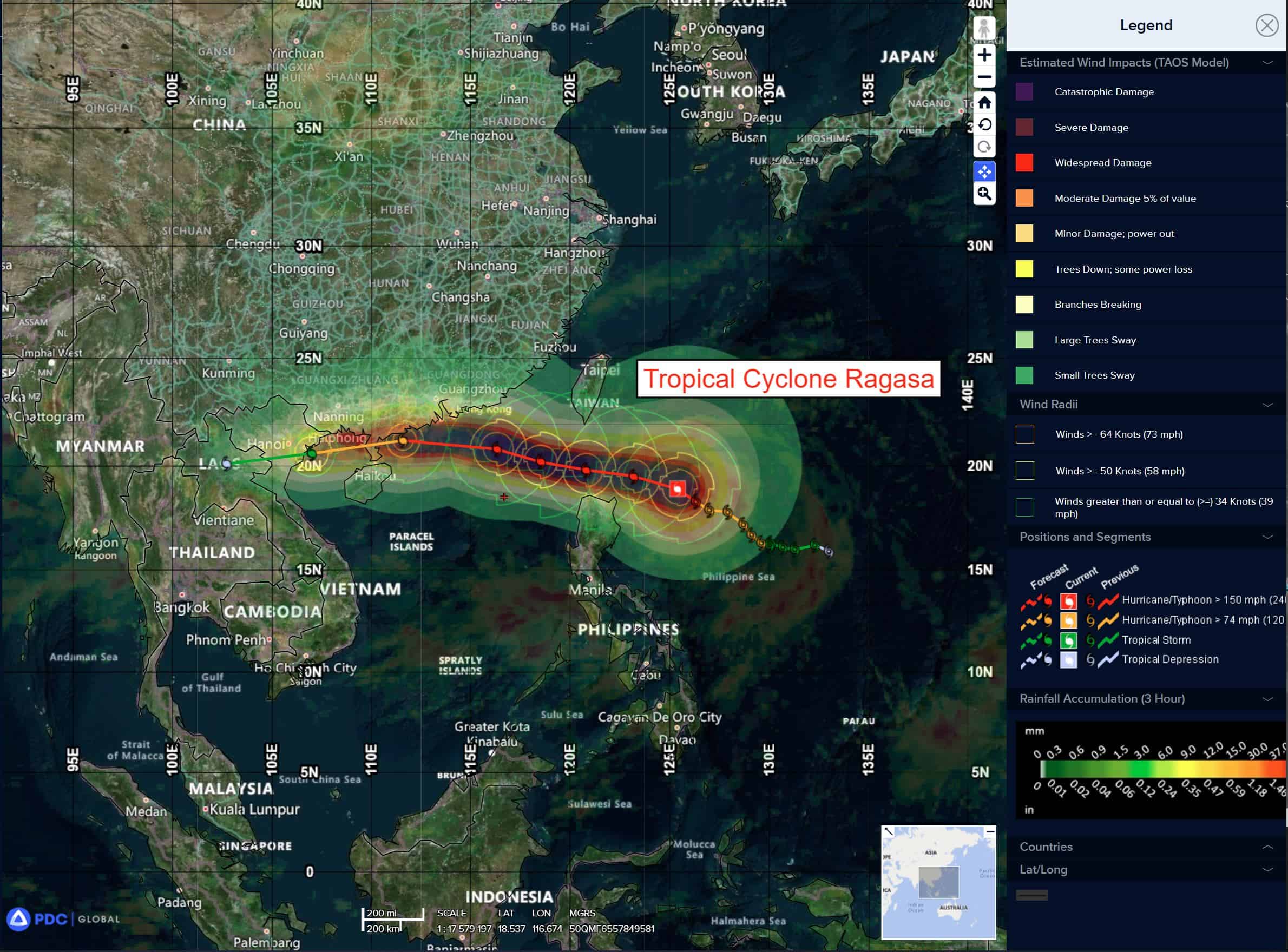This screenshot has width=1288, height=952.
Task: Close the Legend panel
Action: (1267, 25)
